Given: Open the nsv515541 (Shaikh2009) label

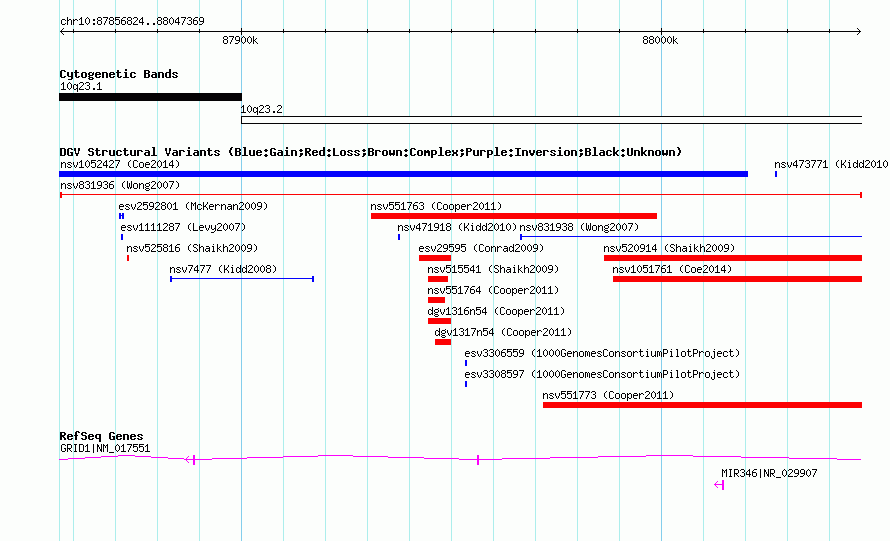Looking at the screenshot, I should click(493, 269).
